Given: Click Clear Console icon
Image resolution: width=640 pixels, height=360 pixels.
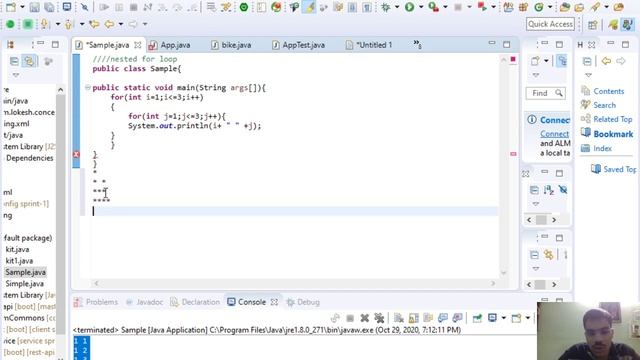Looking at the screenshot, I should pos(399,318).
